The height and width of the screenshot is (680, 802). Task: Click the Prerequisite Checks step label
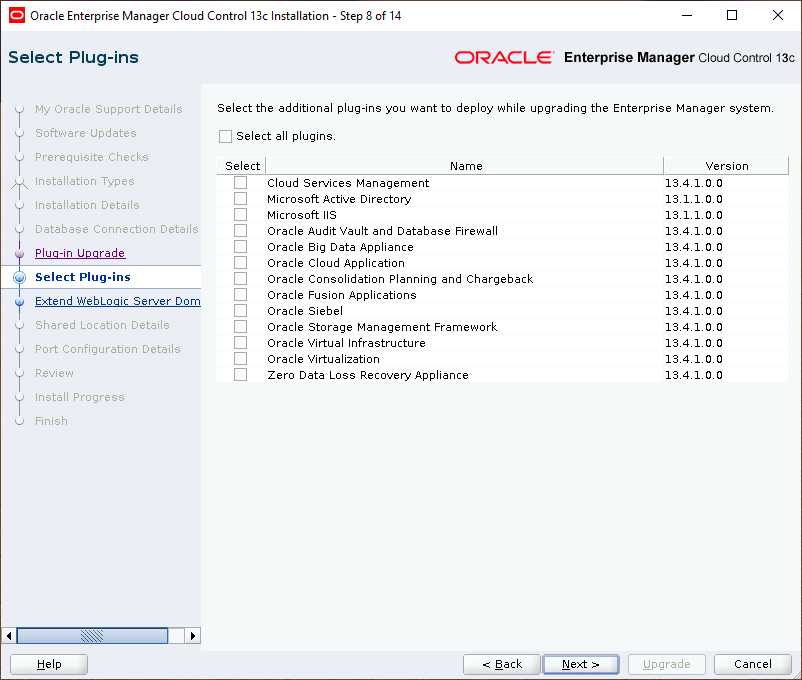pyautogui.click(x=92, y=157)
